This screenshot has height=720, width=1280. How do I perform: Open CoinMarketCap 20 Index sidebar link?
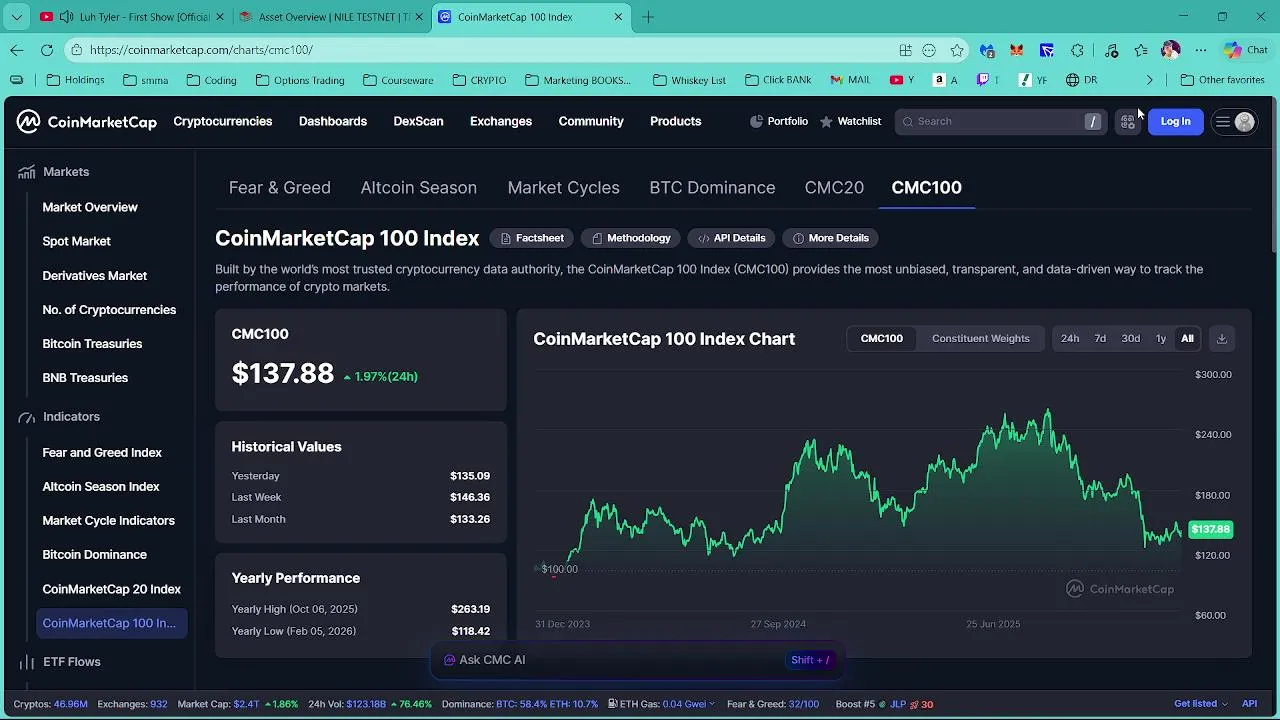pos(111,589)
